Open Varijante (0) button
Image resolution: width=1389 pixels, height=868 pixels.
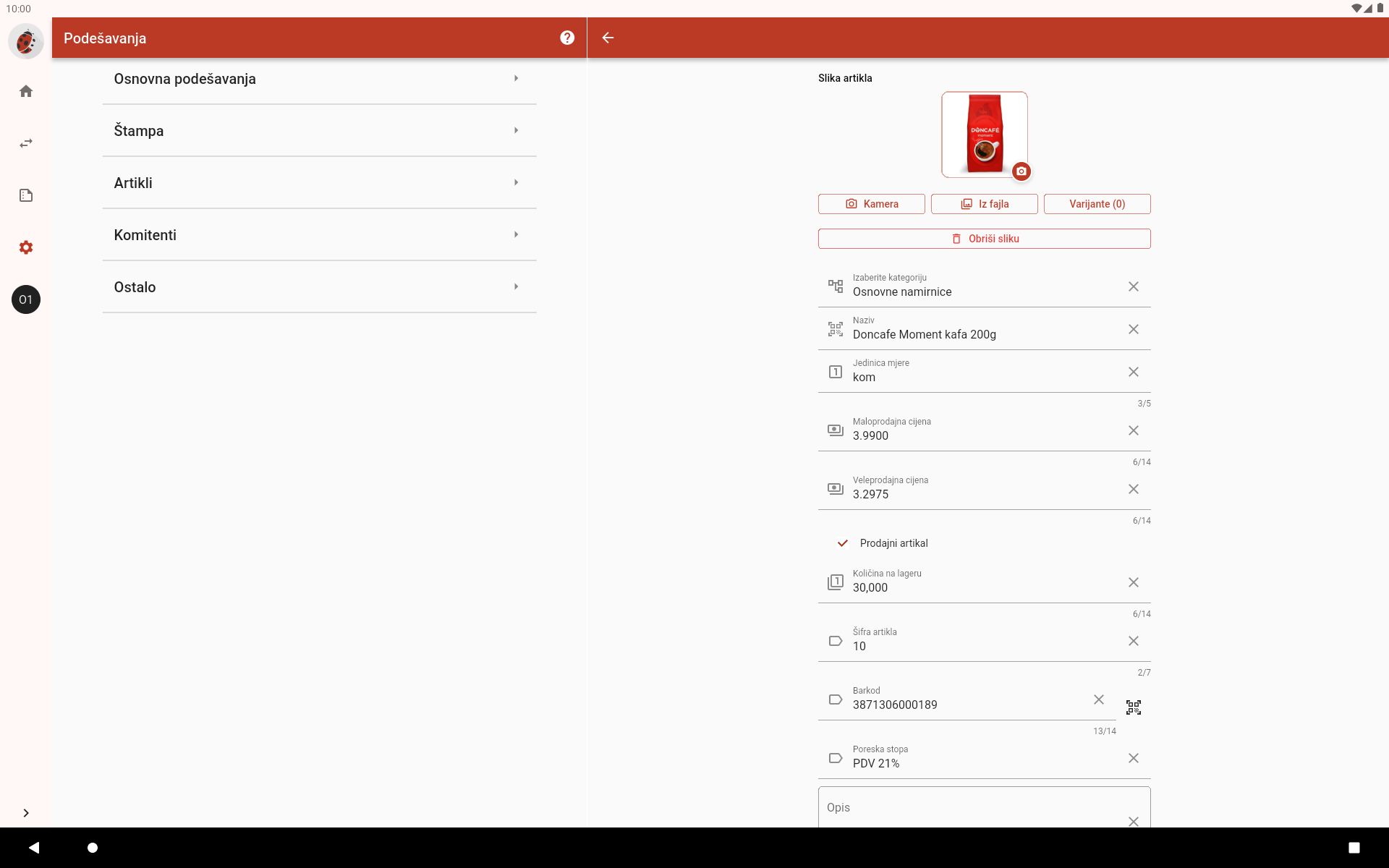1097,204
